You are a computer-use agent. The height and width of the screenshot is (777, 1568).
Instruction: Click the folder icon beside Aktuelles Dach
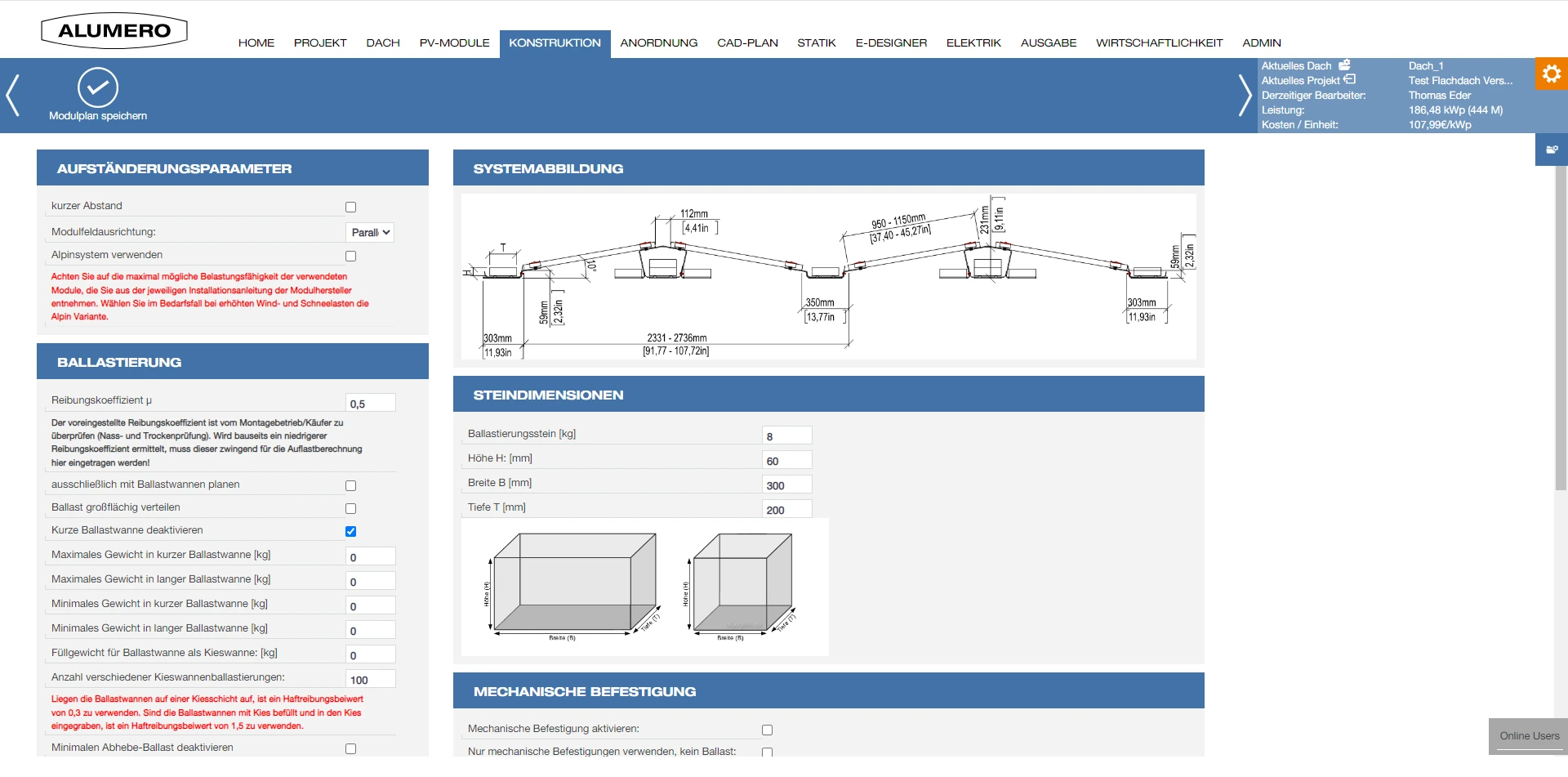[x=1344, y=65]
